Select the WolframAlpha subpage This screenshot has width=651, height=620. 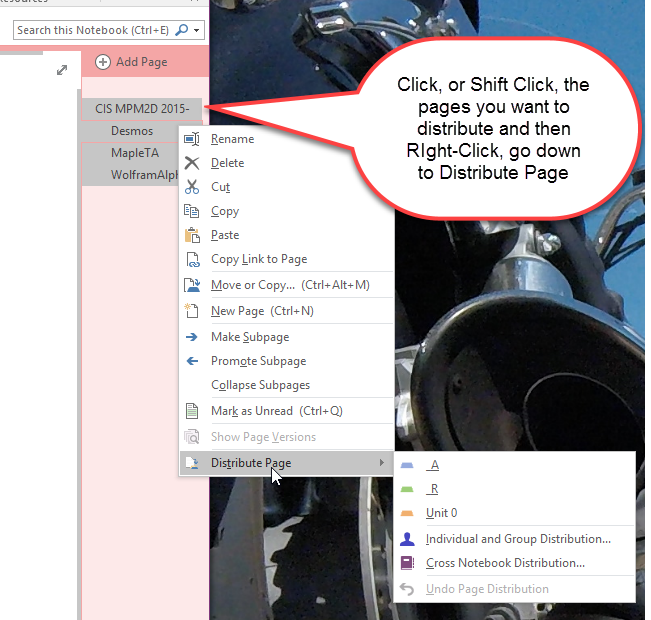[x=131, y=175]
